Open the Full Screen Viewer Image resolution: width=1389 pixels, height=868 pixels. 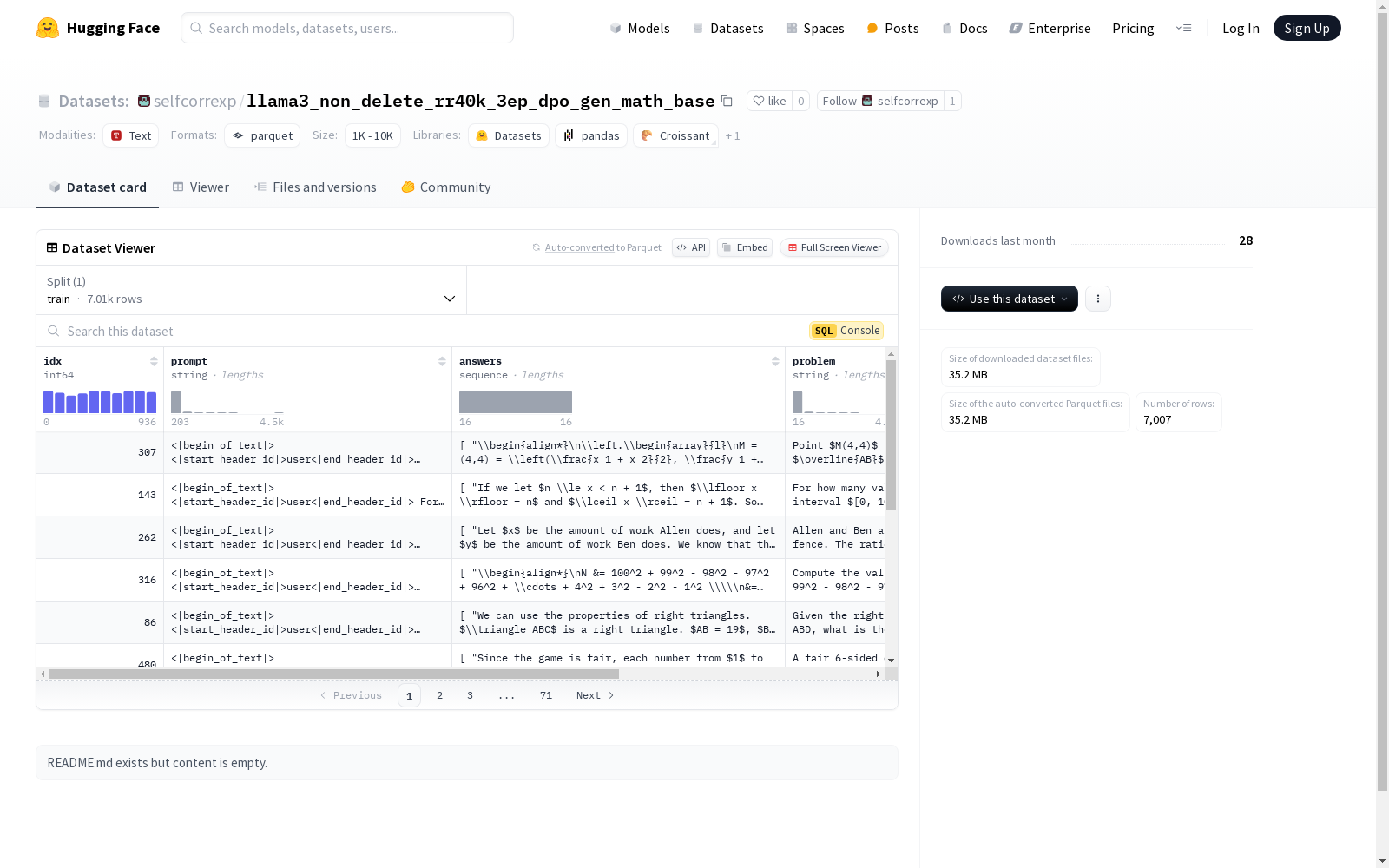click(834, 247)
